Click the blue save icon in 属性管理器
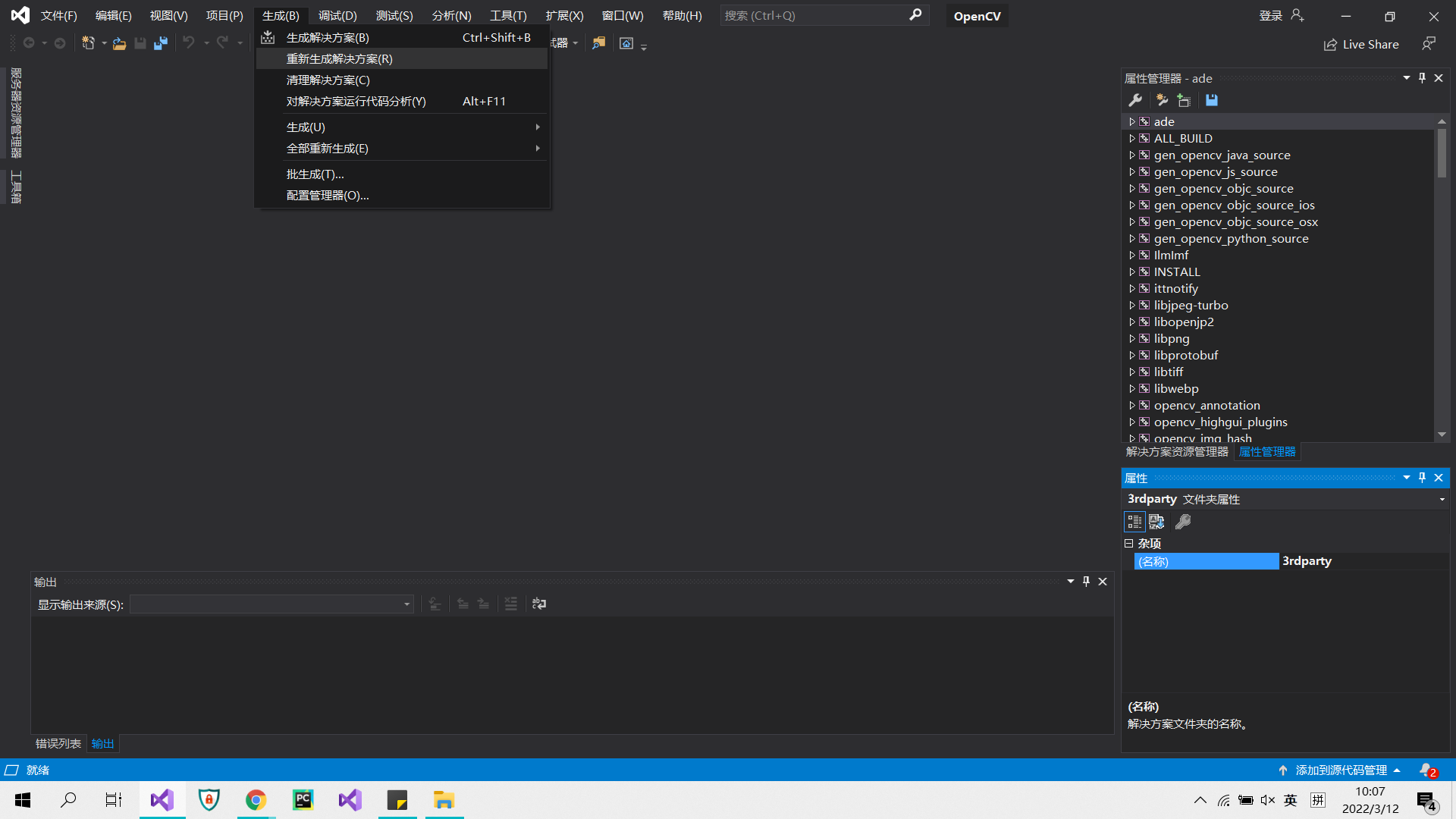1456x819 pixels. click(1212, 100)
